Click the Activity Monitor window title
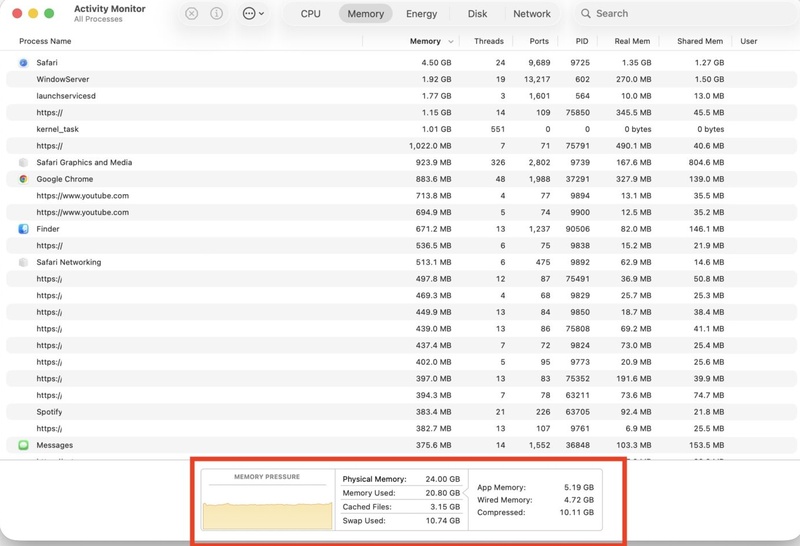Viewport: 800px width, 546px height. tap(110, 9)
